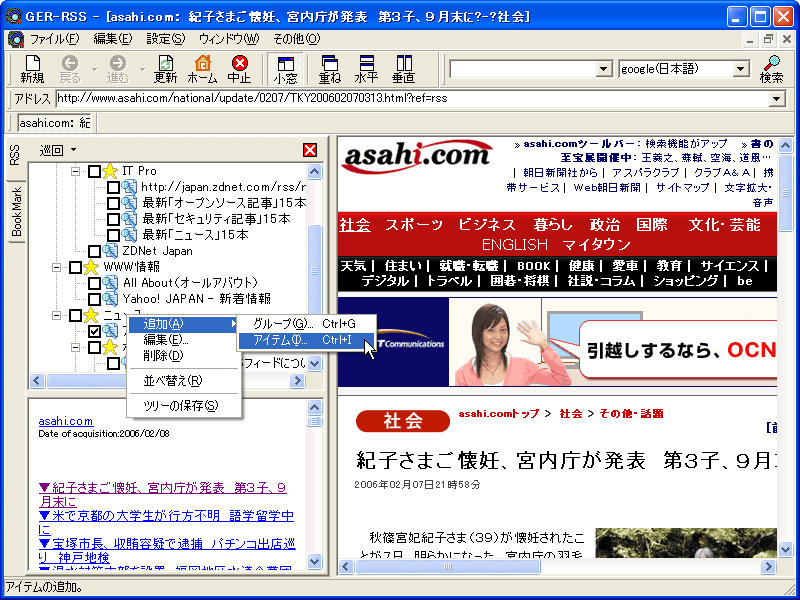Collapse the WWW情報 tree node
The width and height of the screenshot is (800, 600).
[x=57, y=267]
